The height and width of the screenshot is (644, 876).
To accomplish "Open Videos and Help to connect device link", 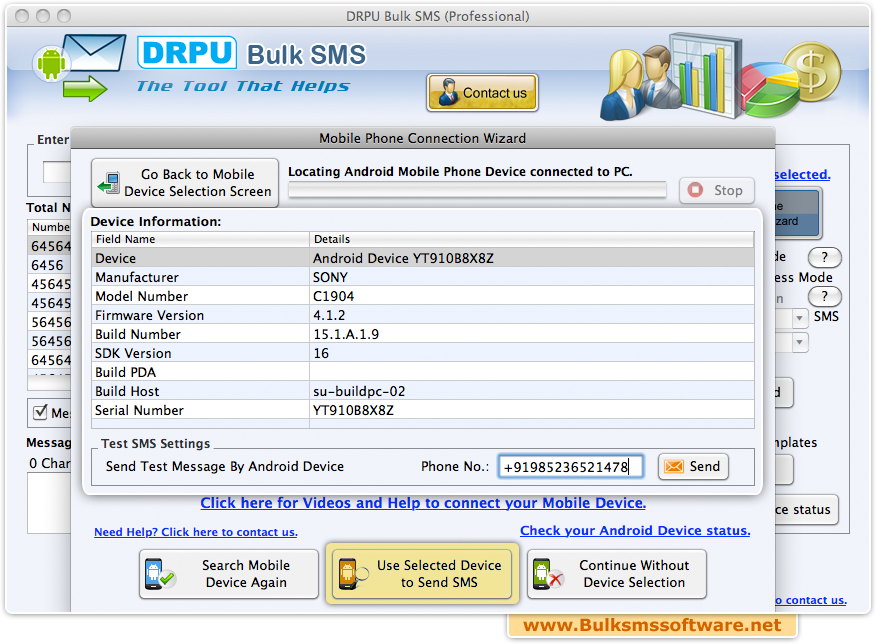I will click(x=423, y=503).
